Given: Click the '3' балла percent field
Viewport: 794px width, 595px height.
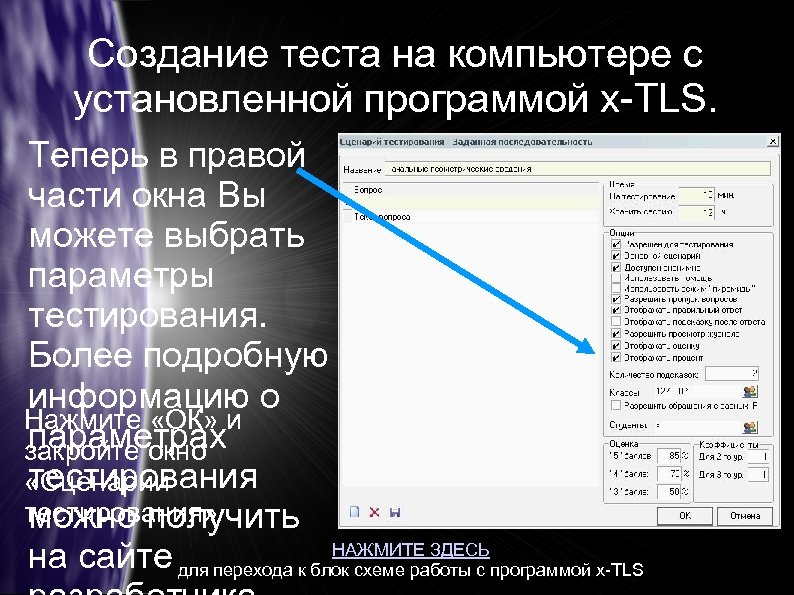Looking at the screenshot, I should tap(669, 492).
